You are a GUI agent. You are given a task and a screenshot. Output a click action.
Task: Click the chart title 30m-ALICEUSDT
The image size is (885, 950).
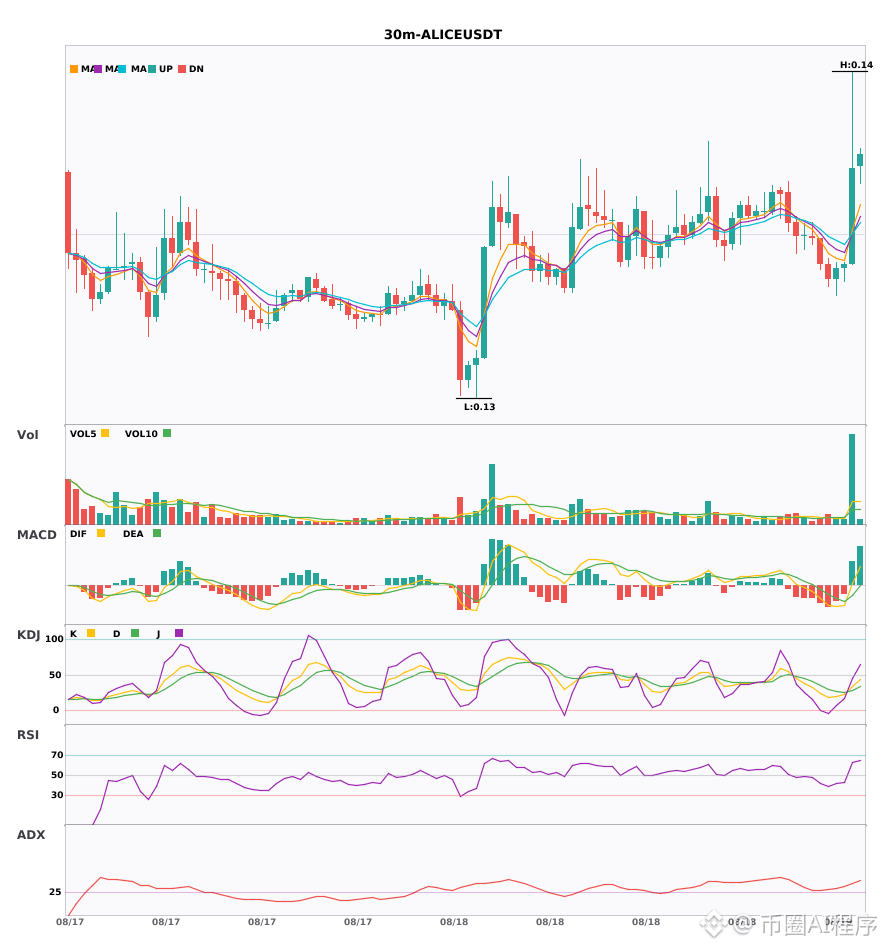[443, 35]
